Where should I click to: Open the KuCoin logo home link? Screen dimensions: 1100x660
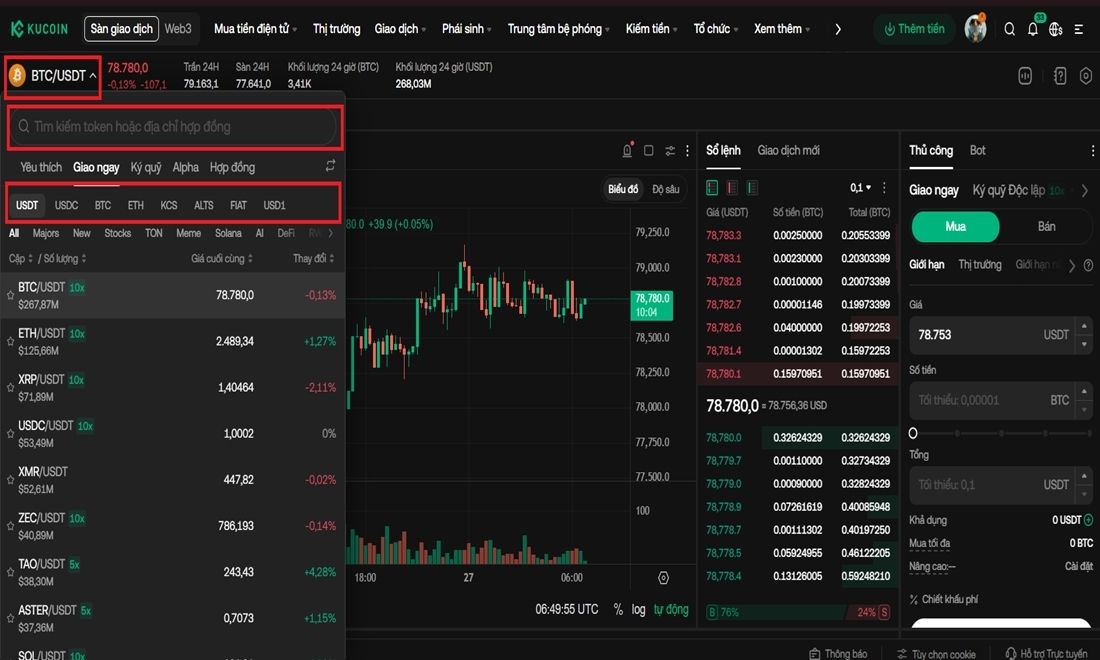[x=39, y=29]
